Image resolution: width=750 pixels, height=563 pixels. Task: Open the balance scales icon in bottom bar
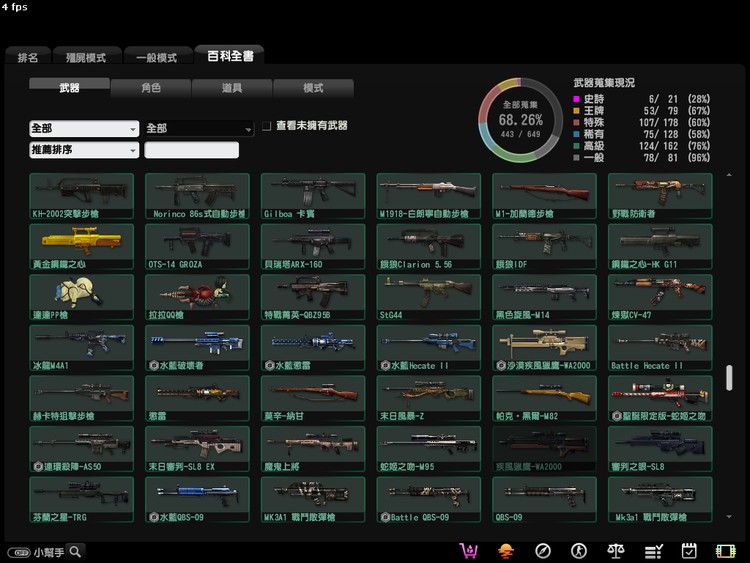tap(616, 551)
